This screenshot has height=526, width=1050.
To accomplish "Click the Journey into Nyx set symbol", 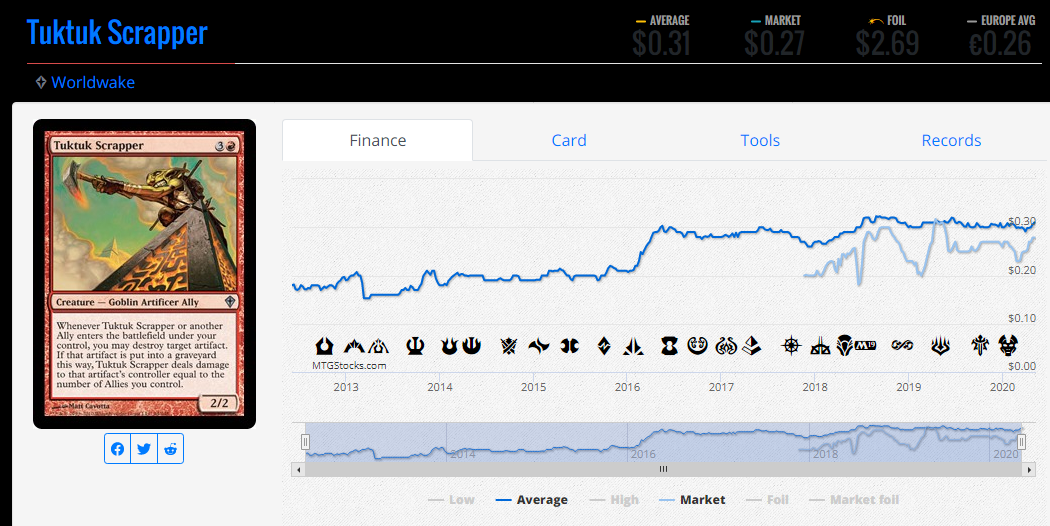I will pos(471,346).
